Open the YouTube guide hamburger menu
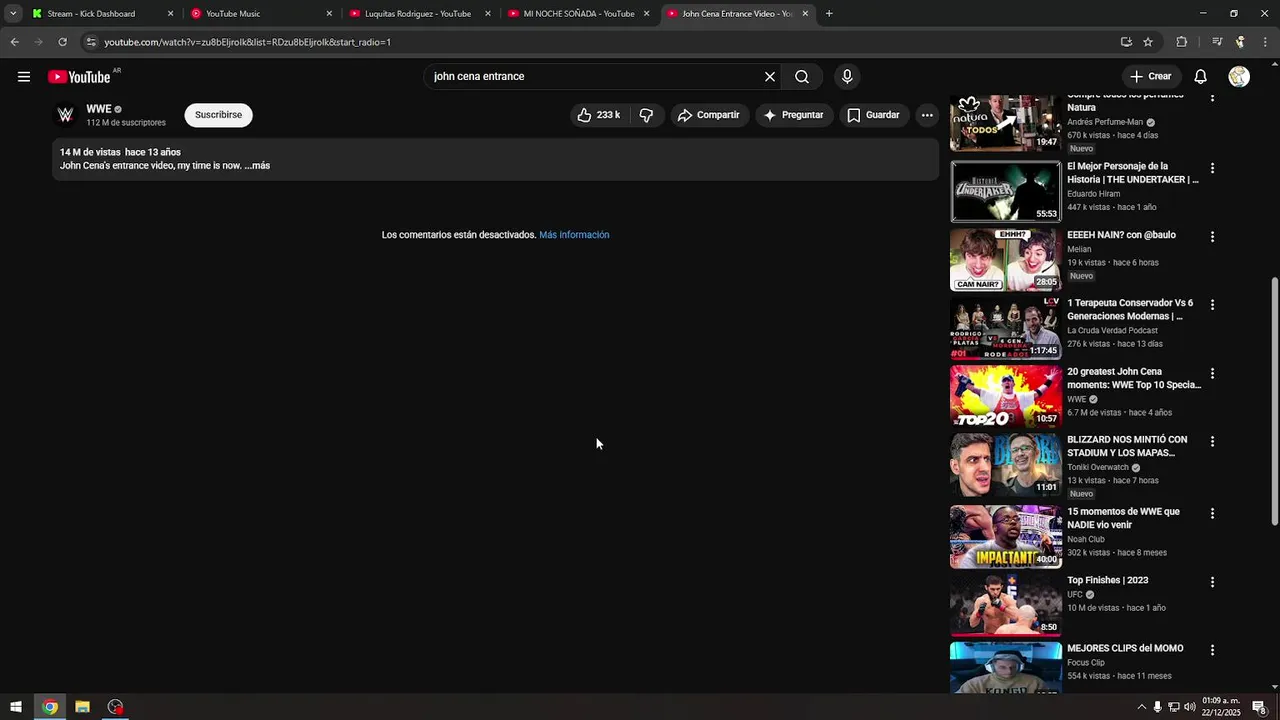The image size is (1280, 720). [24, 77]
